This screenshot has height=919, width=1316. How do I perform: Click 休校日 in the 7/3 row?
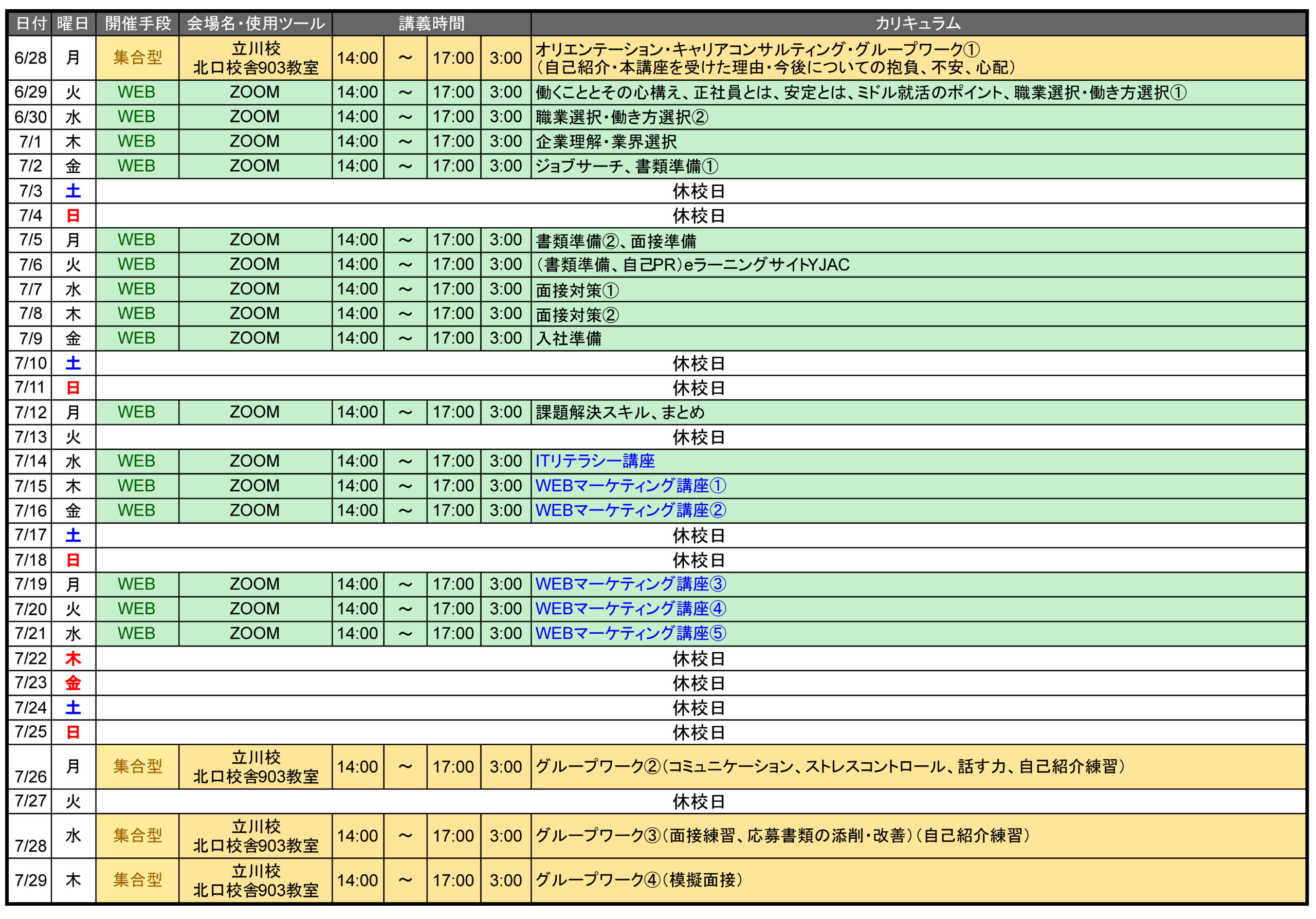click(x=699, y=191)
